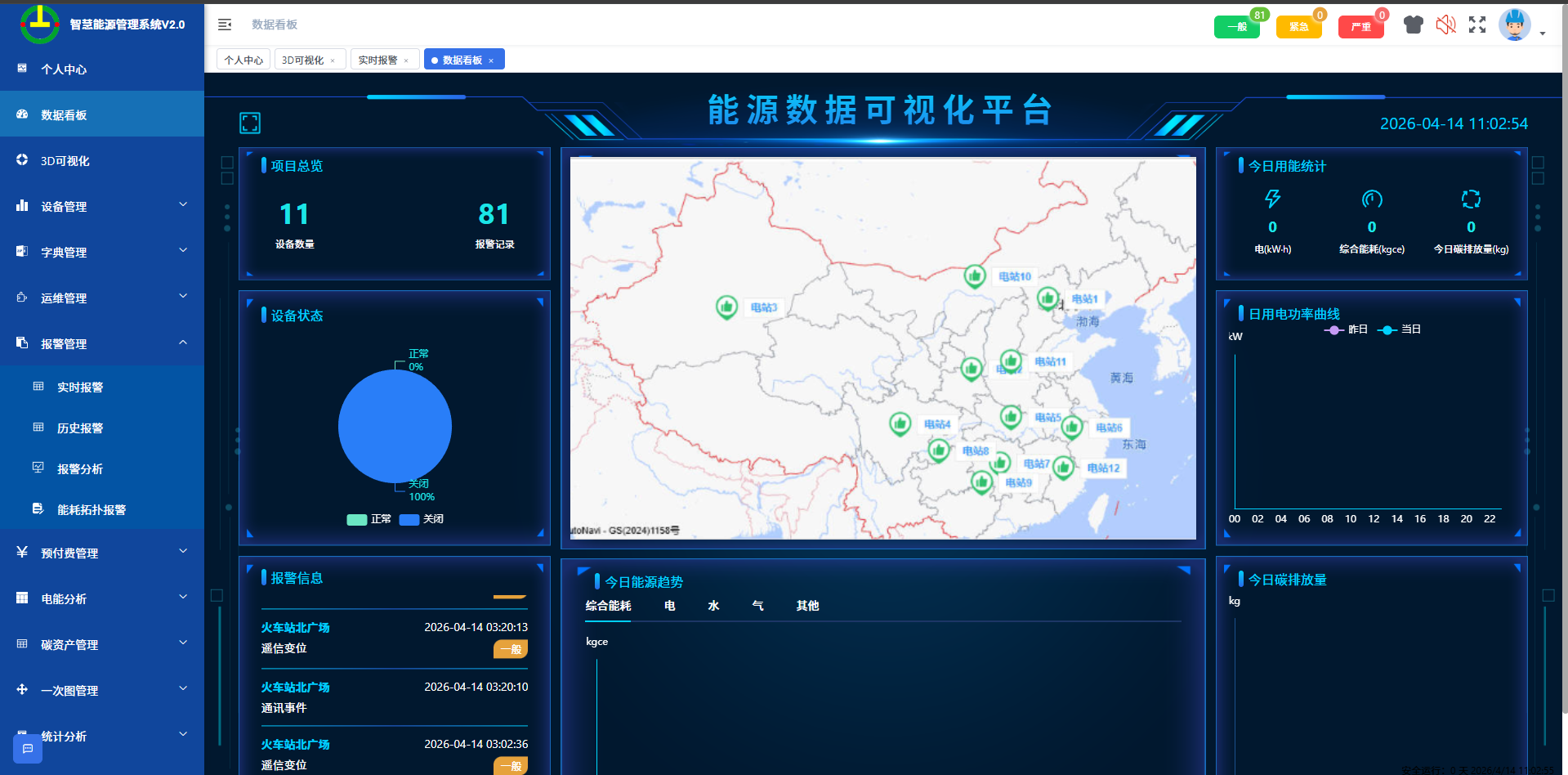Expand the 设备管理 sidebar menu
Viewport: 1568px width, 775px height.
tap(102, 206)
